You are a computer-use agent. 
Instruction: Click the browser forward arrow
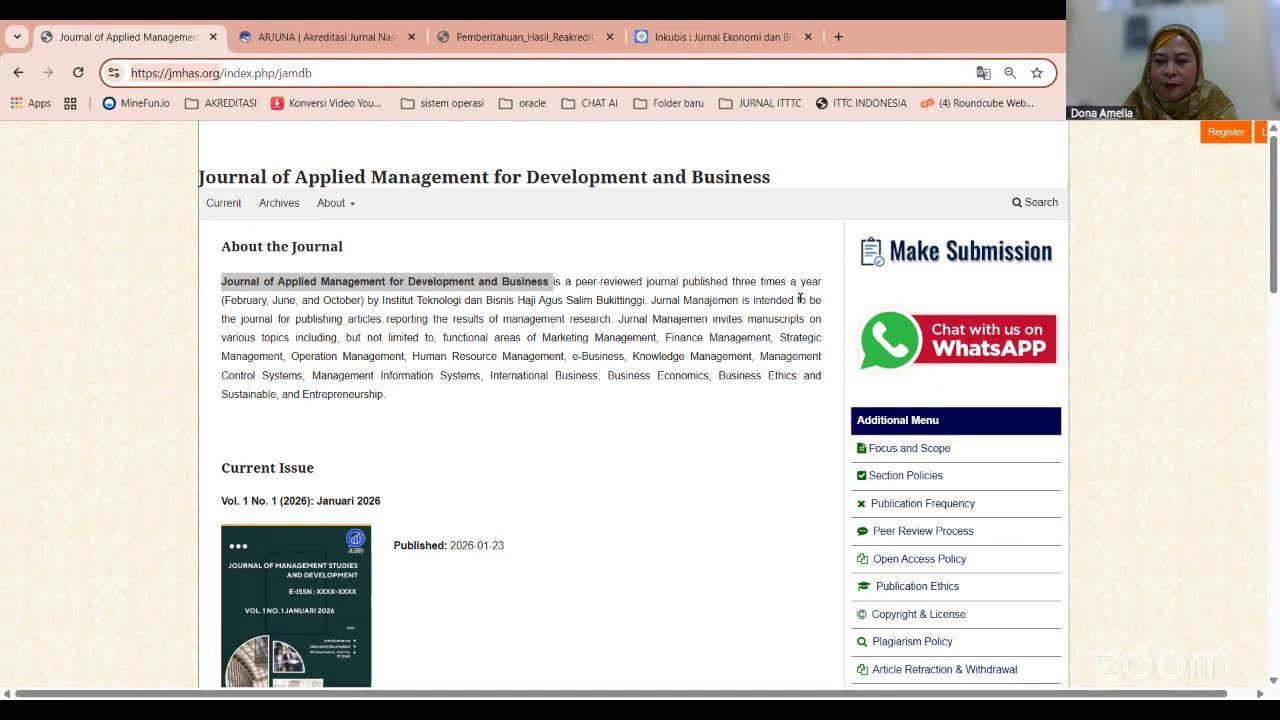click(x=48, y=73)
